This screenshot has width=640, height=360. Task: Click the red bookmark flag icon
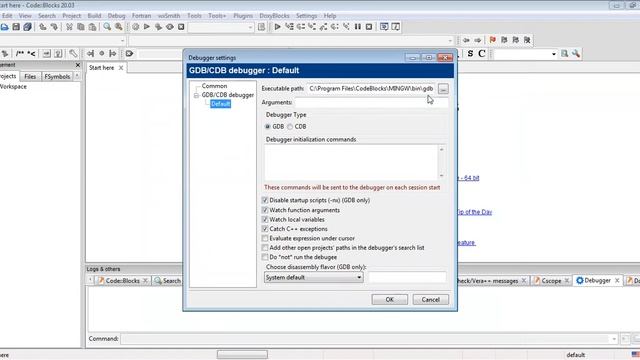click(x=493, y=40)
